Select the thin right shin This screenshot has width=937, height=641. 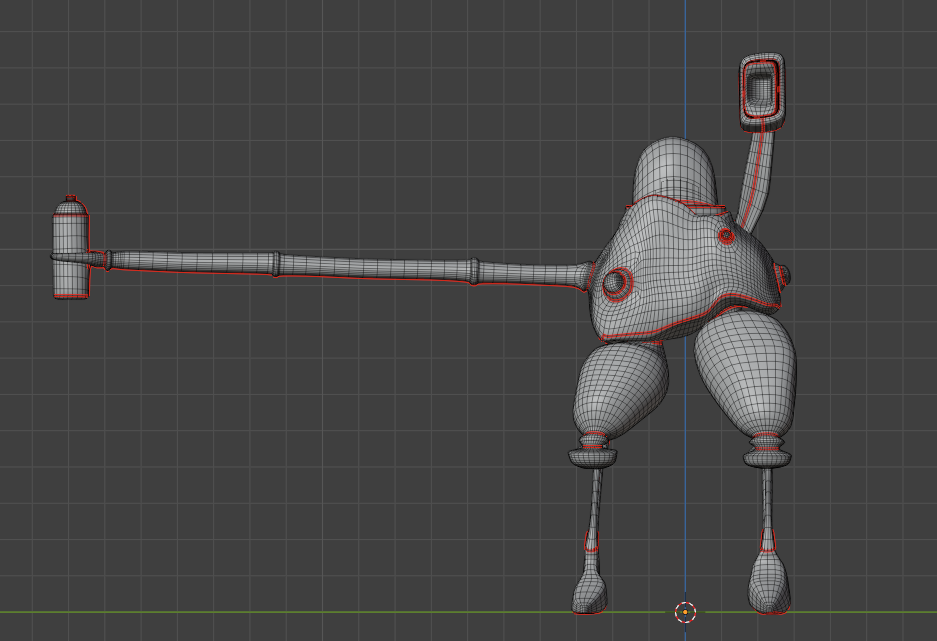coord(767,508)
